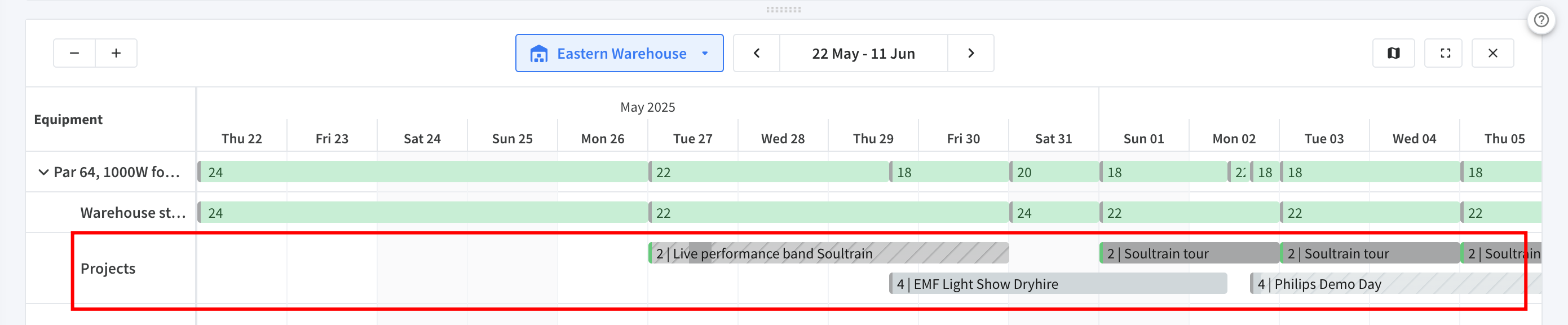Open the help question mark

coord(1541,20)
